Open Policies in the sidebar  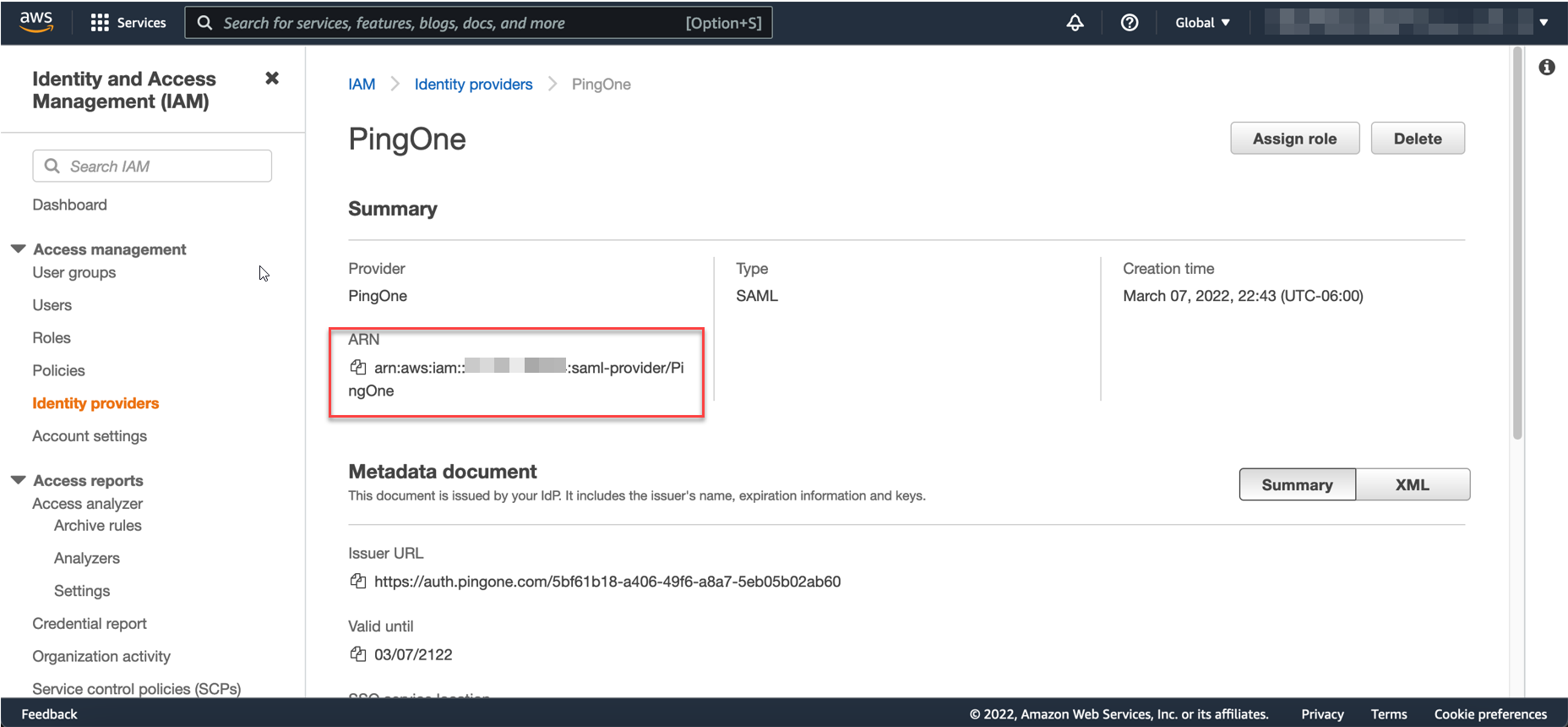pyautogui.click(x=58, y=370)
